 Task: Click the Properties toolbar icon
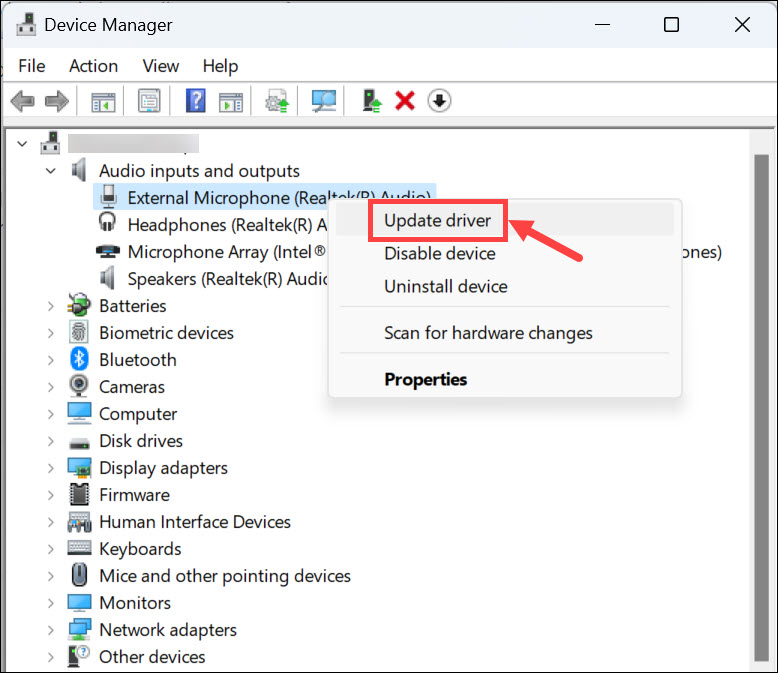coord(149,101)
